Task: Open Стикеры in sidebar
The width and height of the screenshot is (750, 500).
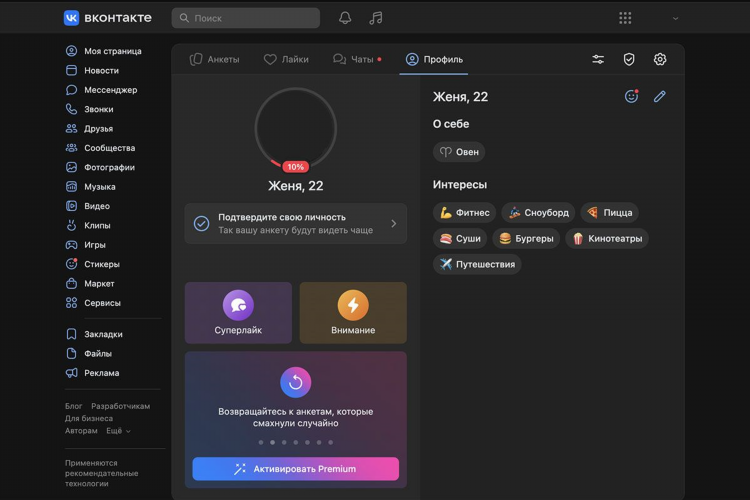Action: click(x=93, y=264)
